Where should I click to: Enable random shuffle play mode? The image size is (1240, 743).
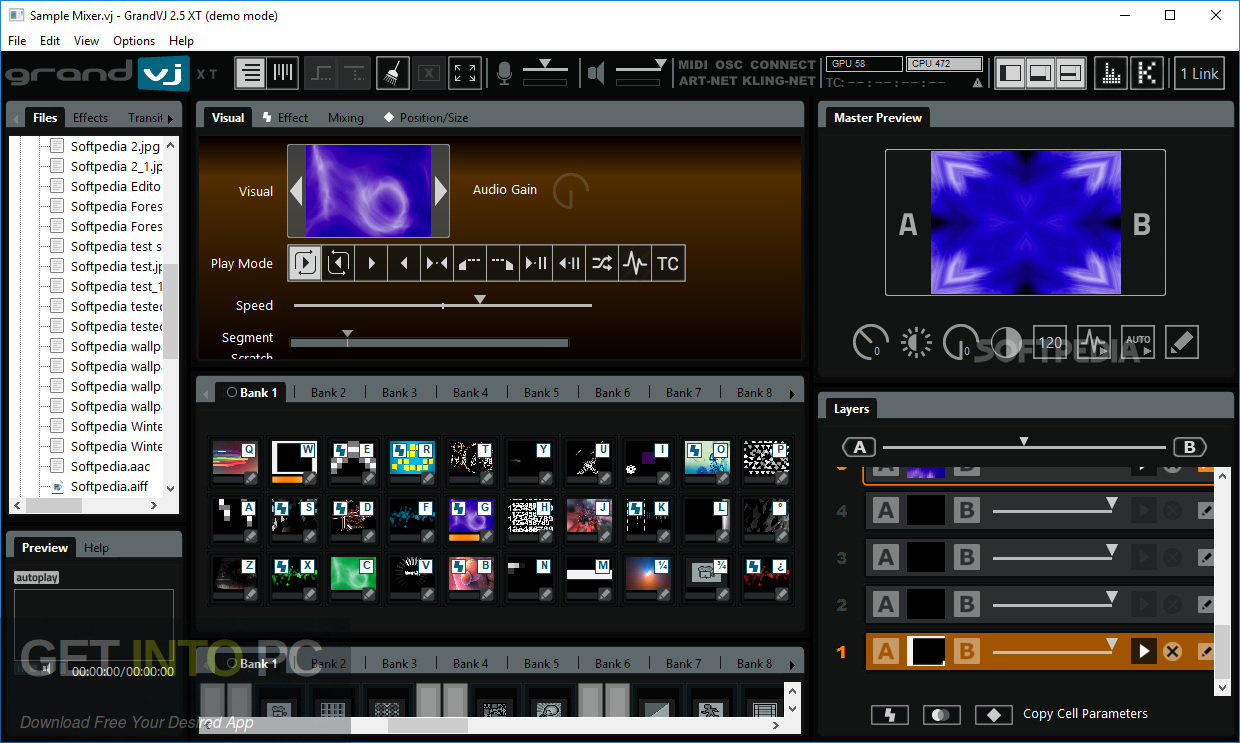click(x=602, y=264)
